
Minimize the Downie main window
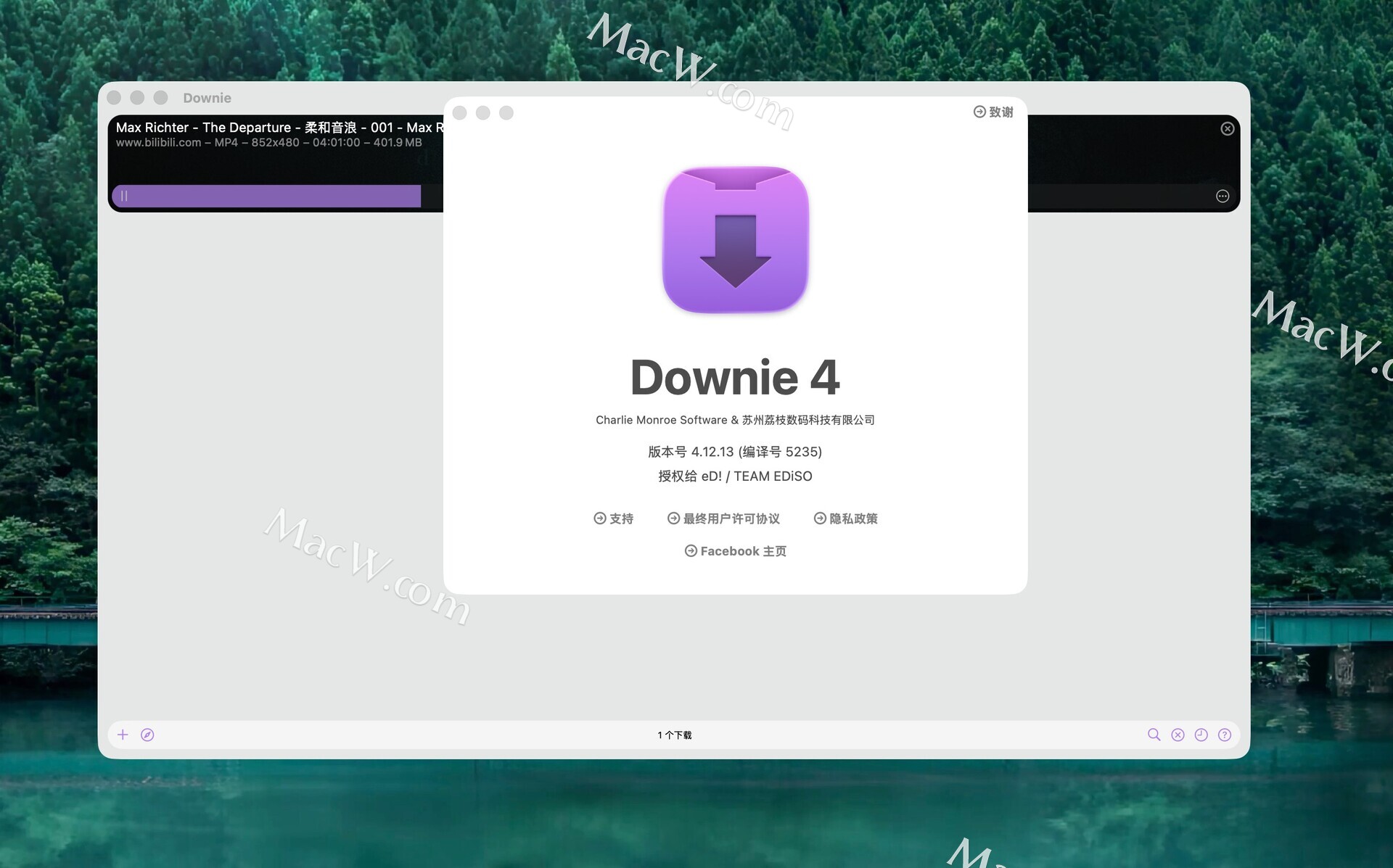pos(137,97)
